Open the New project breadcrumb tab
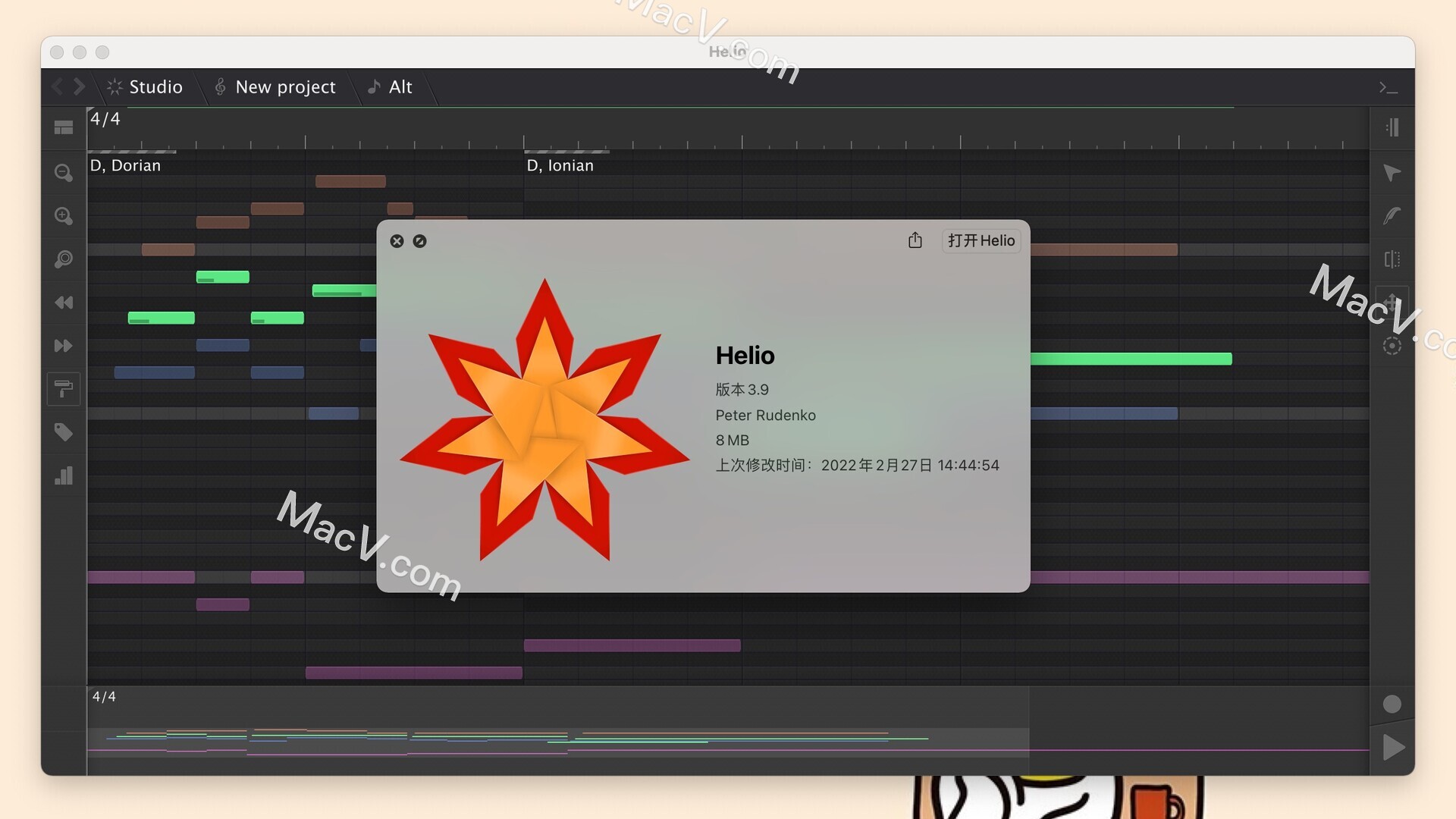This screenshot has width=1456, height=819. (x=275, y=86)
